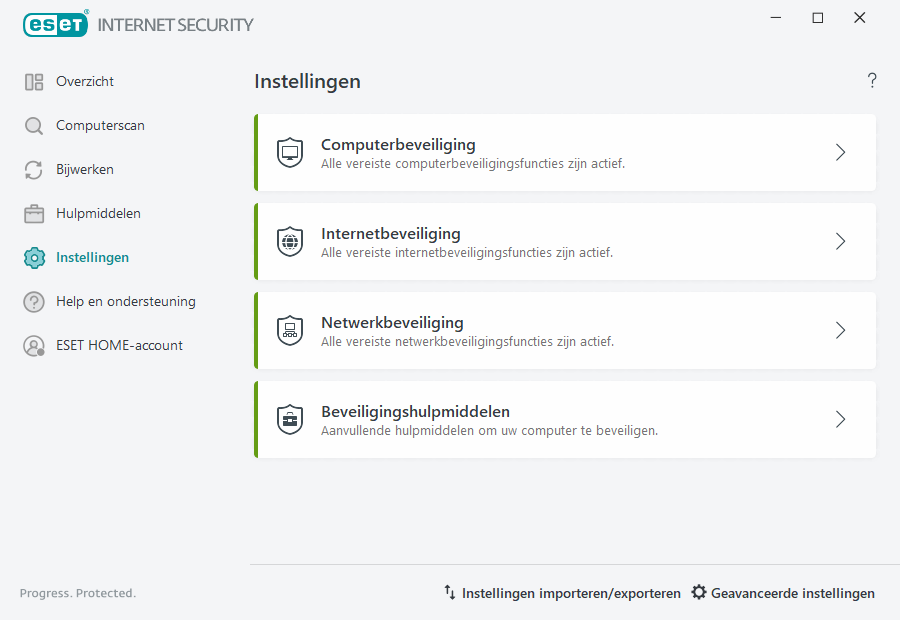Viewport: 900px width, 620px height.
Task: Click the ESET HOME-account person icon
Action: [33, 345]
